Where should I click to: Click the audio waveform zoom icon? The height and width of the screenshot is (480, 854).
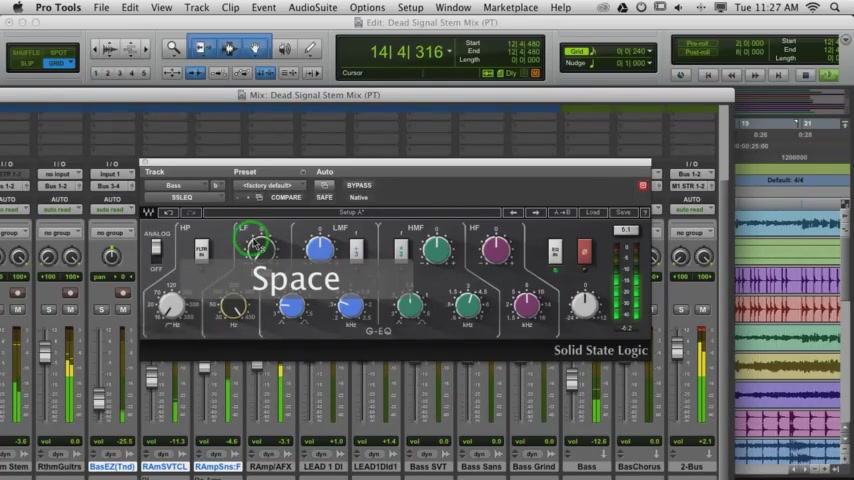point(111,49)
